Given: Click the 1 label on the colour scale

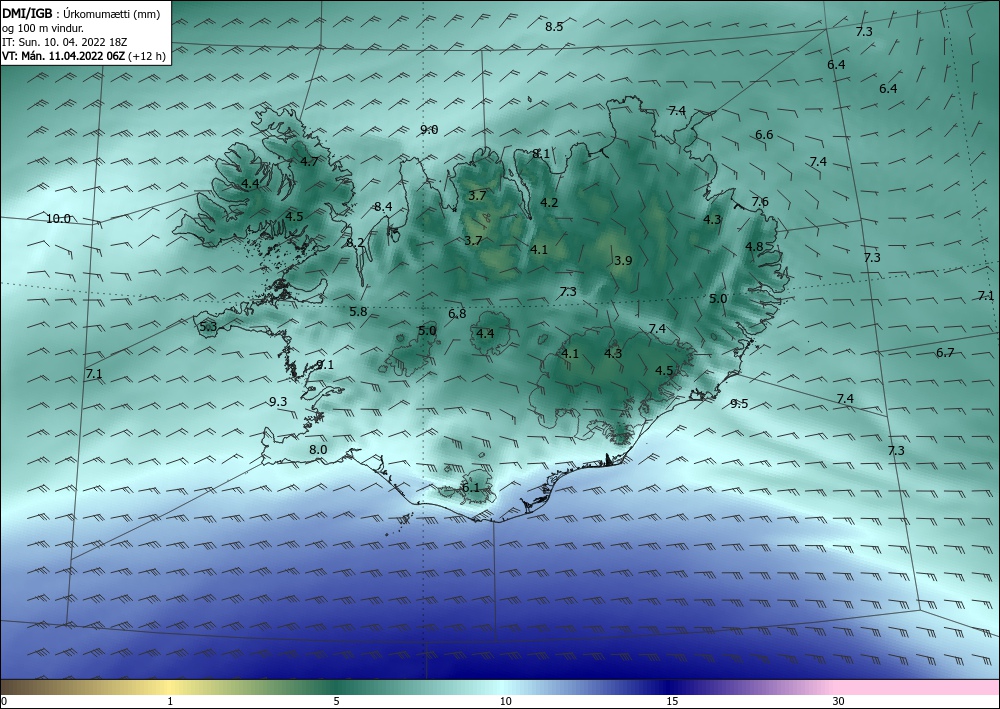Looking at the screenshot, I should (x=170, y=702).
